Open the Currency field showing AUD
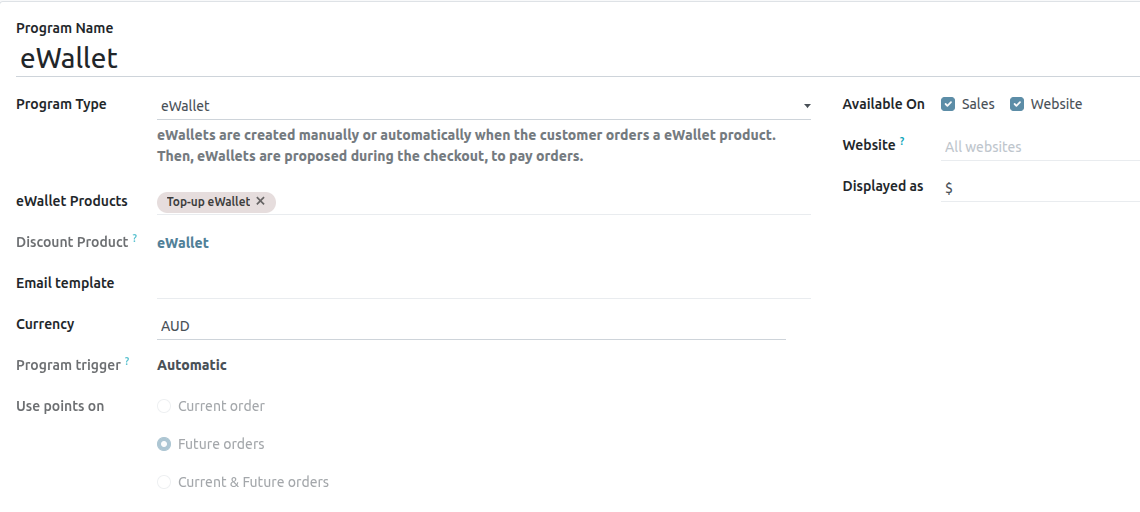Screen dimensions: 1140x512 click(470, 326)
